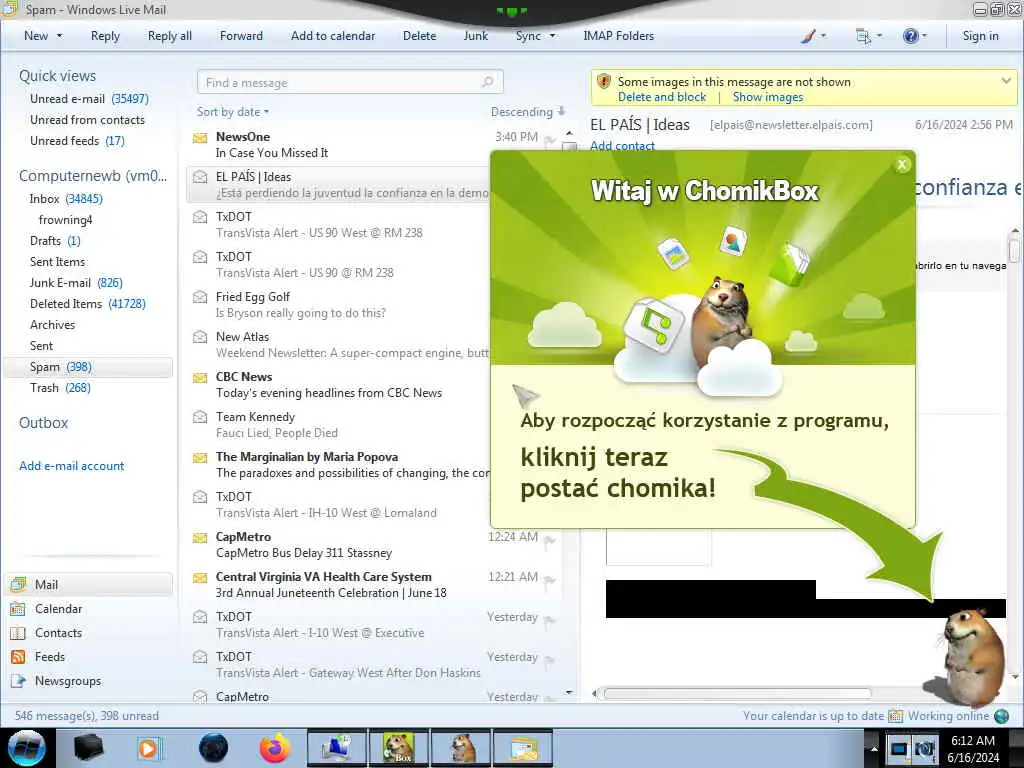Click Add to calendar in the toolbar

(333, 36)
